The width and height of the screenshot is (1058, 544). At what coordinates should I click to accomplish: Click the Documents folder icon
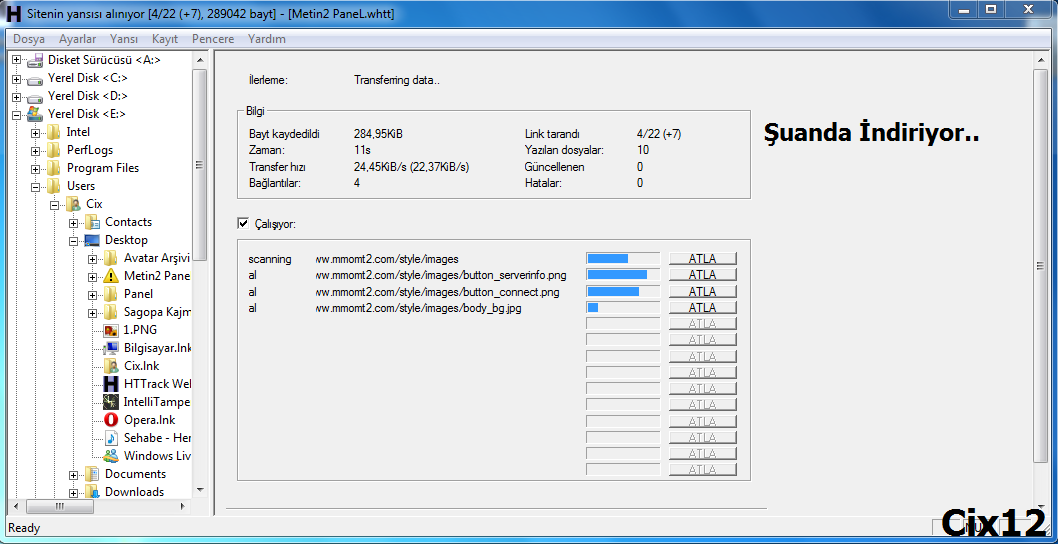(x=92, y=474)
